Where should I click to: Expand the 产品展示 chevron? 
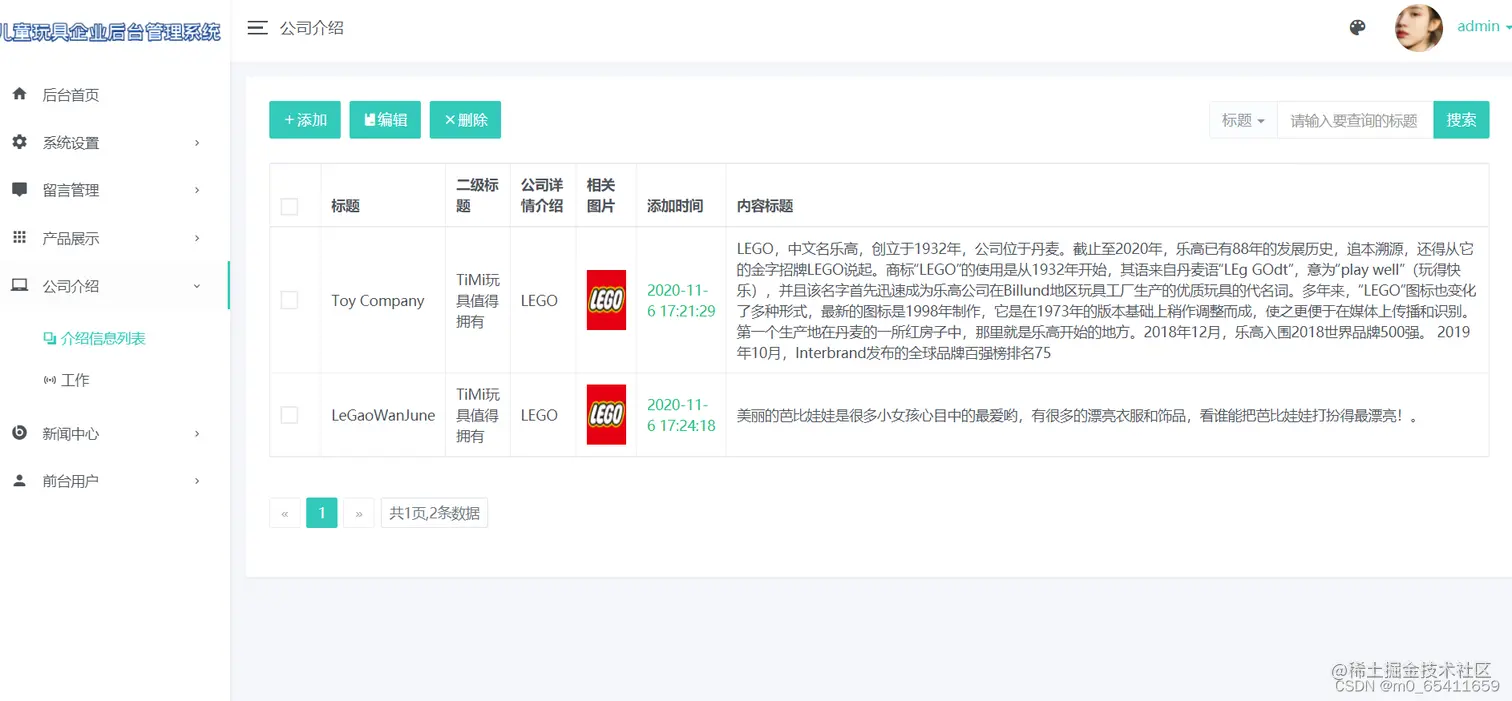[x=197, y=238]
